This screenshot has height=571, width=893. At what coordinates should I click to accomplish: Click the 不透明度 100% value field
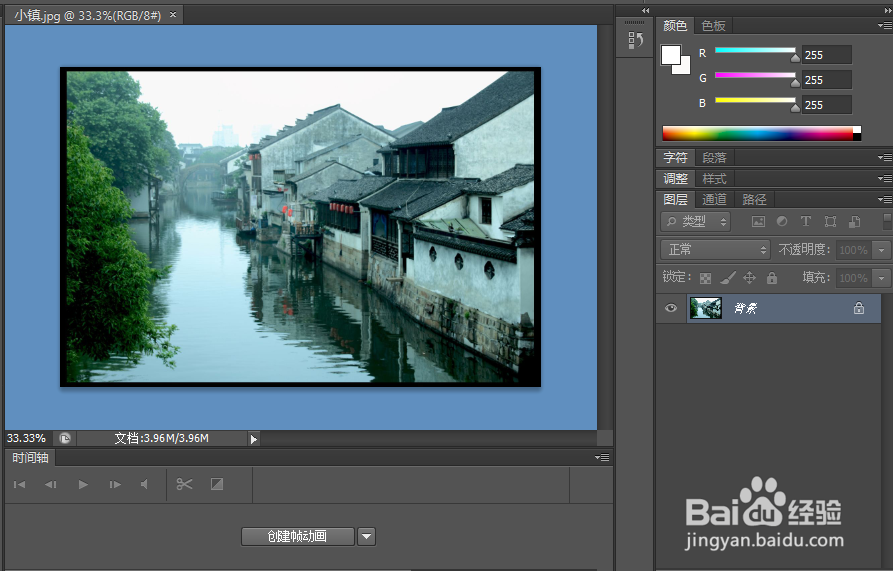pos(854,250)
